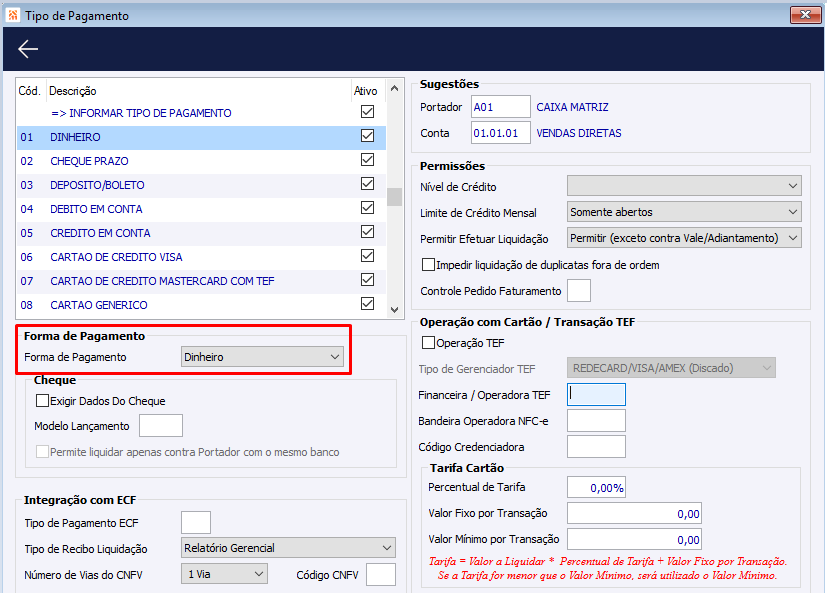Image resolution: width=827 pixels, height=593 pixels.
Task: Toggle Ativo checkbox for DINHEIRO
Action: [x=368, y=136]
